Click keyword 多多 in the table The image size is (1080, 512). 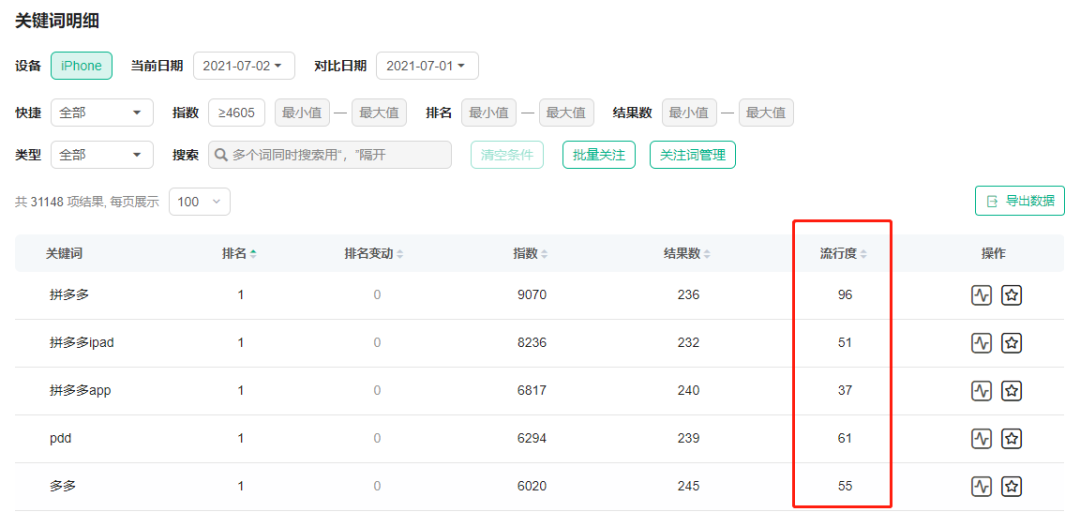click(63, 486)
